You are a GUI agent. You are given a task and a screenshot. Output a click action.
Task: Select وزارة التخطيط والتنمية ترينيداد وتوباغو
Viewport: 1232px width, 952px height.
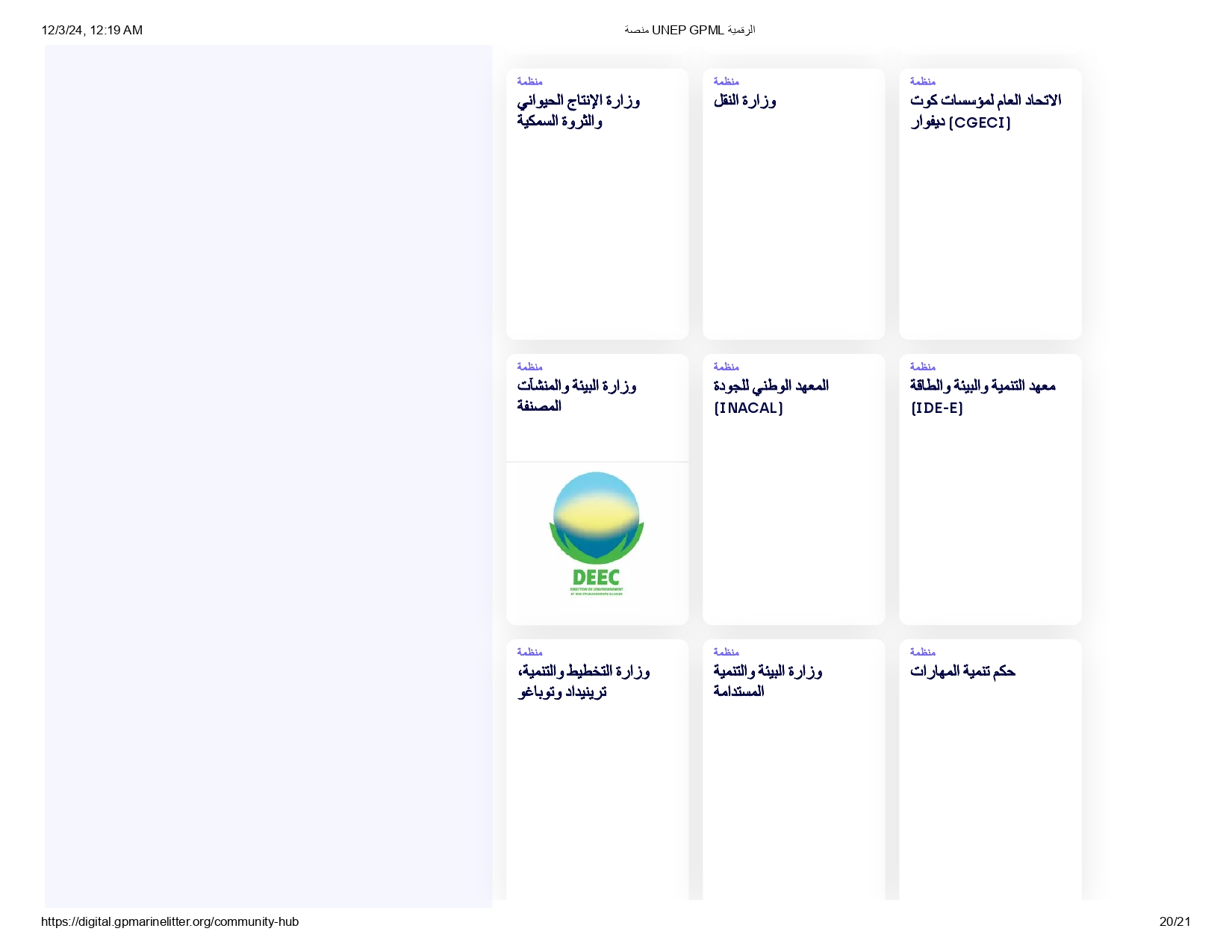click(583, 681)
